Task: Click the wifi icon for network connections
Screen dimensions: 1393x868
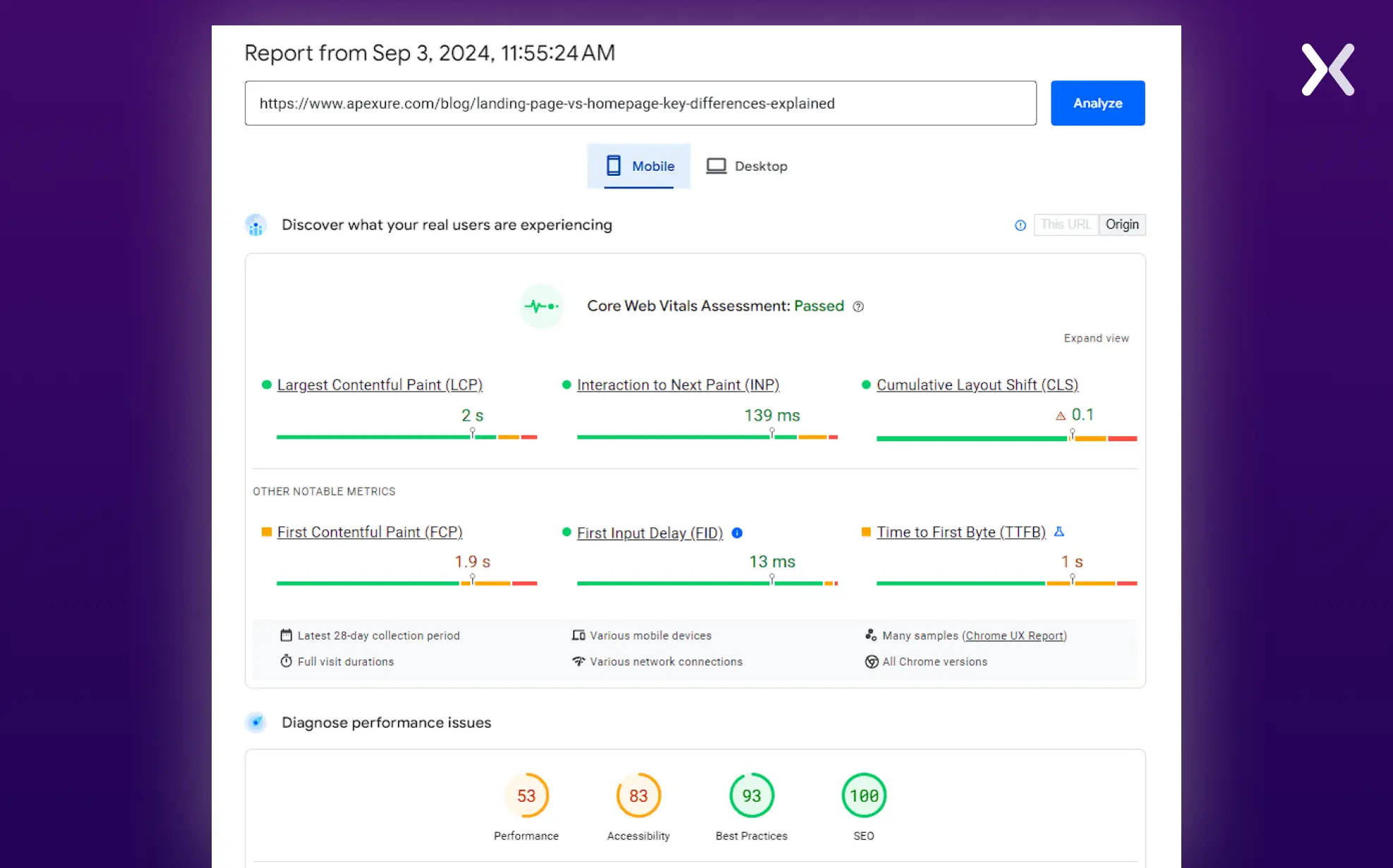Action: [579, 661]
